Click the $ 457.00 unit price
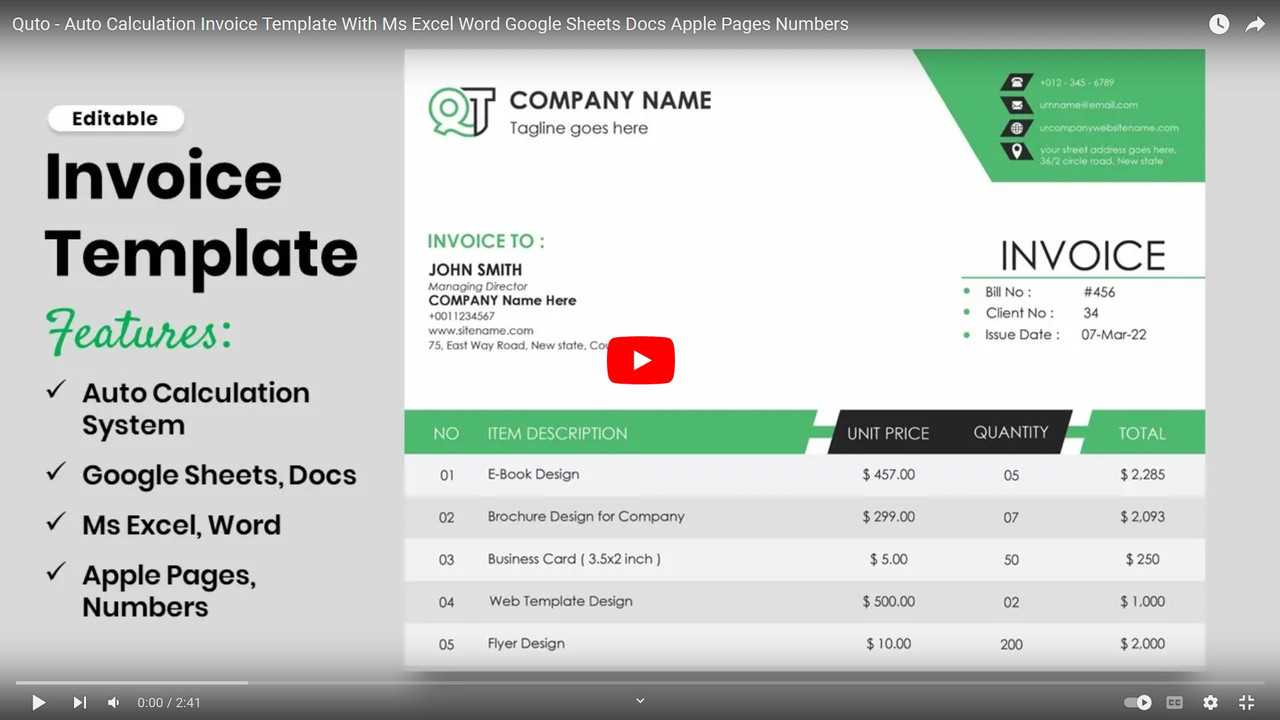 (x=888, y=475)
